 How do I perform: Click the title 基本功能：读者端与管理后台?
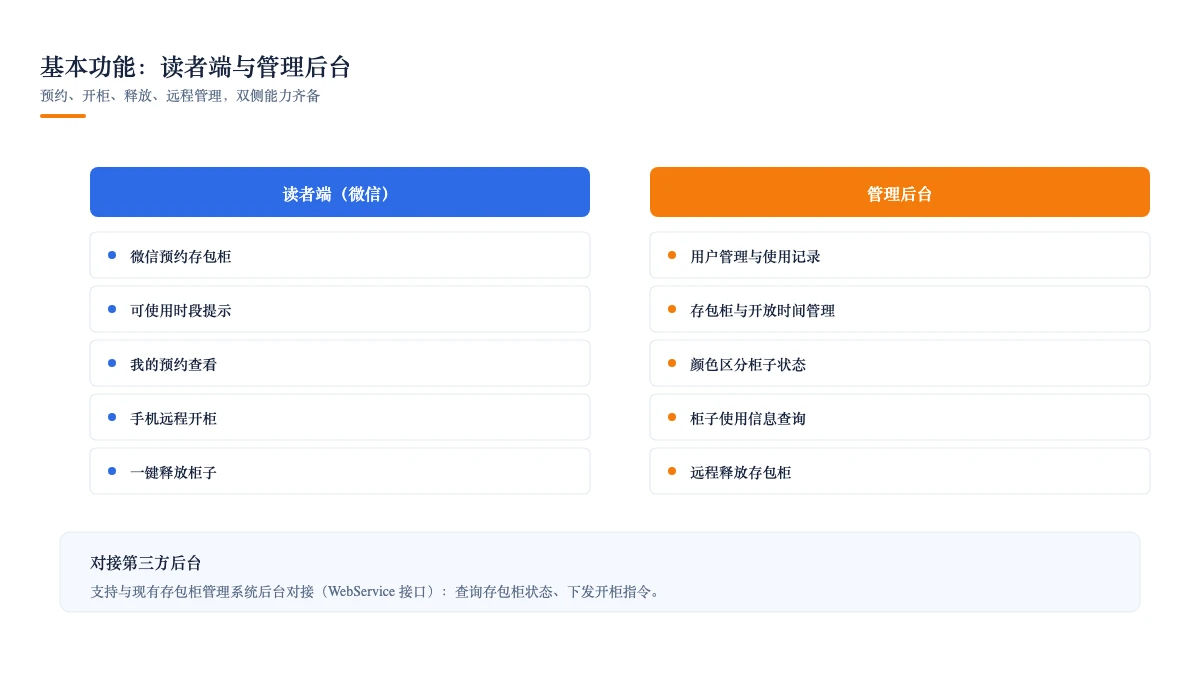pos(195,67)
